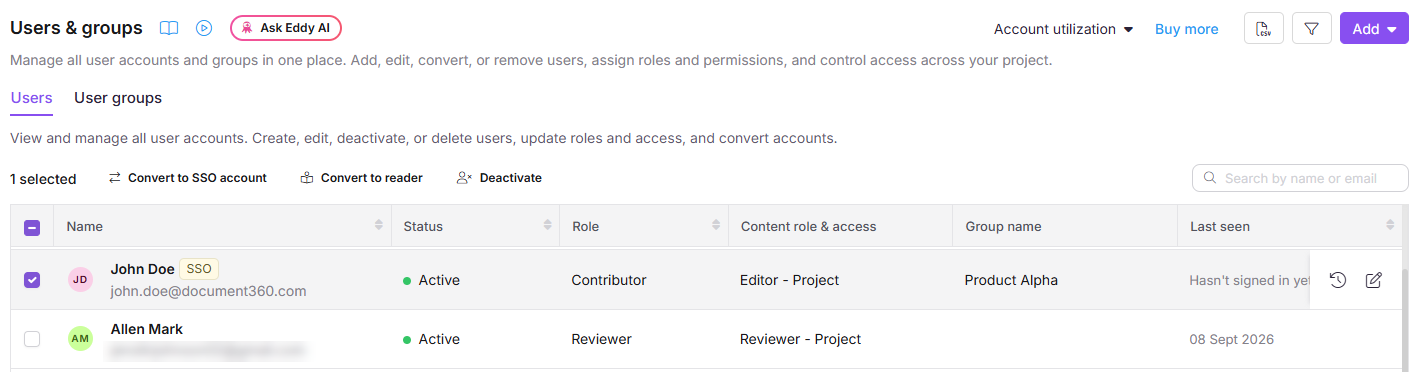
Task: Switch to the Users tab
Action: pyautogui.click(x=31, y=98)
